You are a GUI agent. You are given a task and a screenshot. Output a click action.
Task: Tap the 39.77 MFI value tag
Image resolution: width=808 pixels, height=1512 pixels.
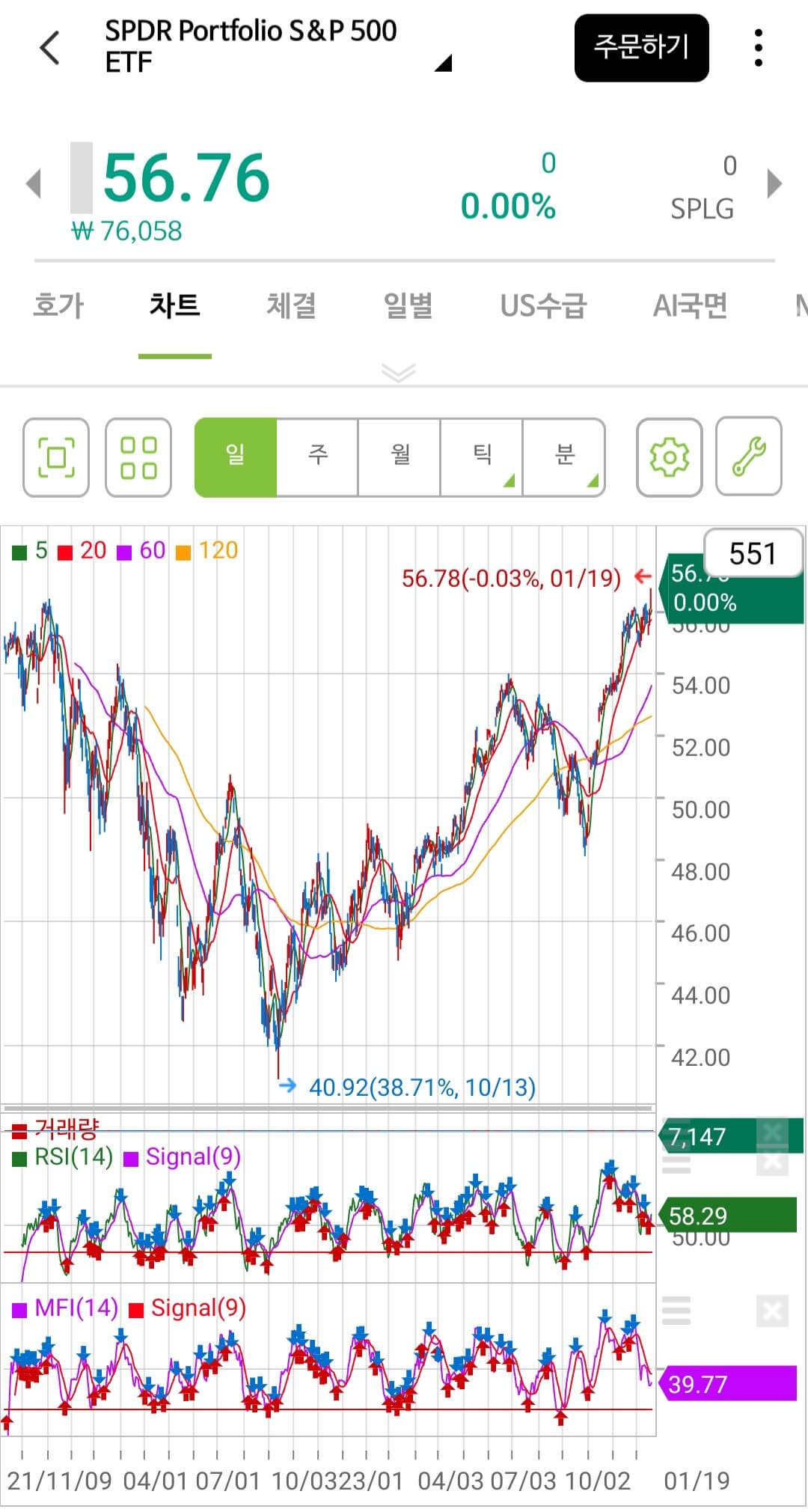point(727,1383)
